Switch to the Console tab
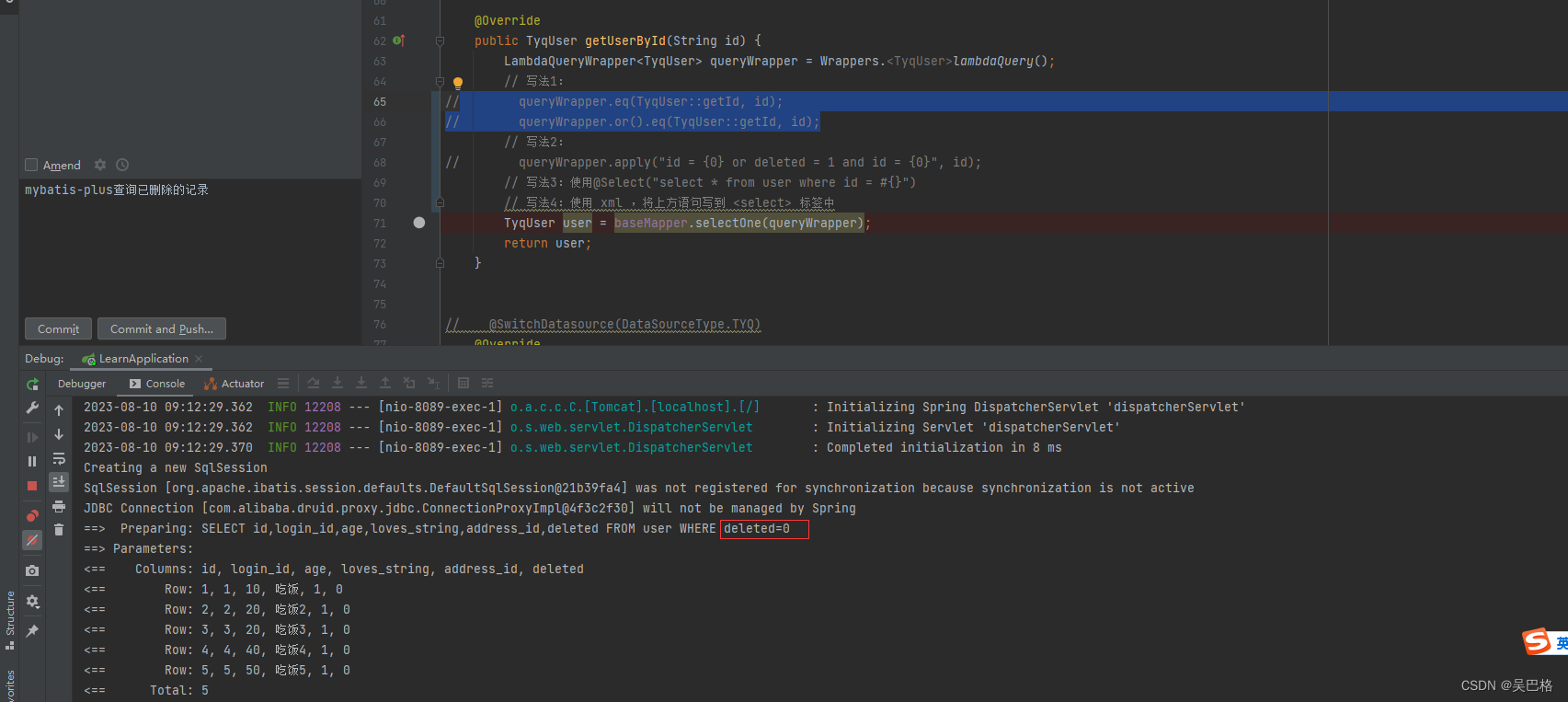Image resolution: width=1568 pixels, height=702 pixels. (157, 384)
